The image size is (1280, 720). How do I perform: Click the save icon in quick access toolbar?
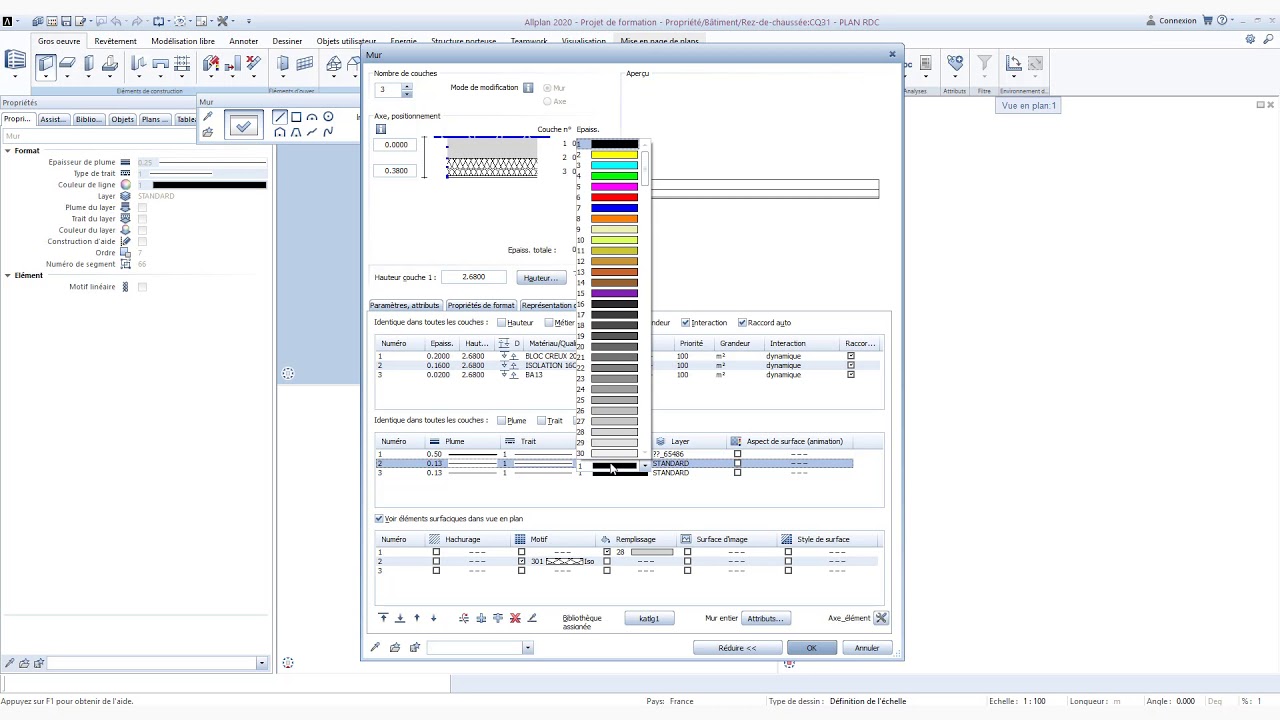66,21
